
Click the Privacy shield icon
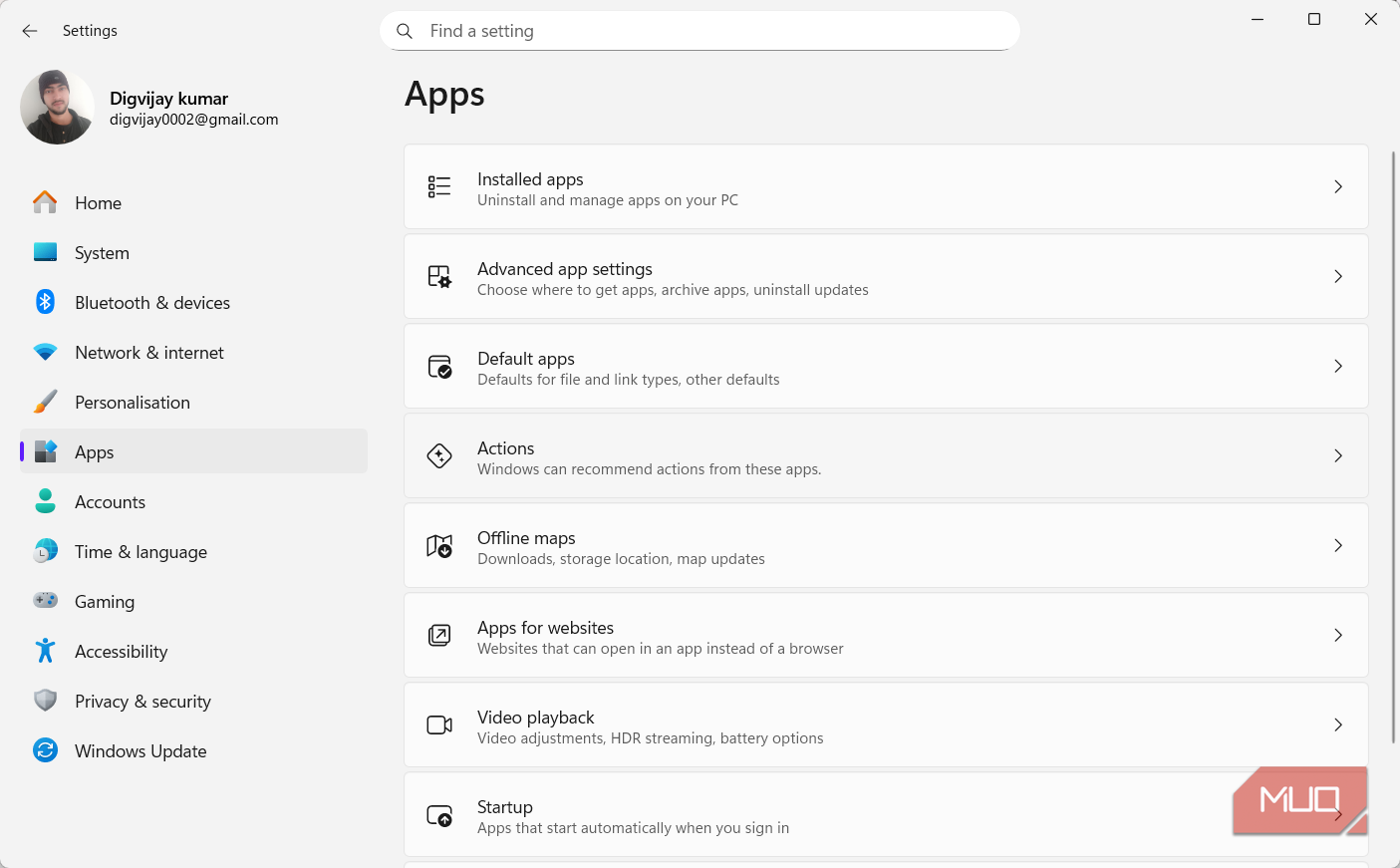(x=45, y=701)
